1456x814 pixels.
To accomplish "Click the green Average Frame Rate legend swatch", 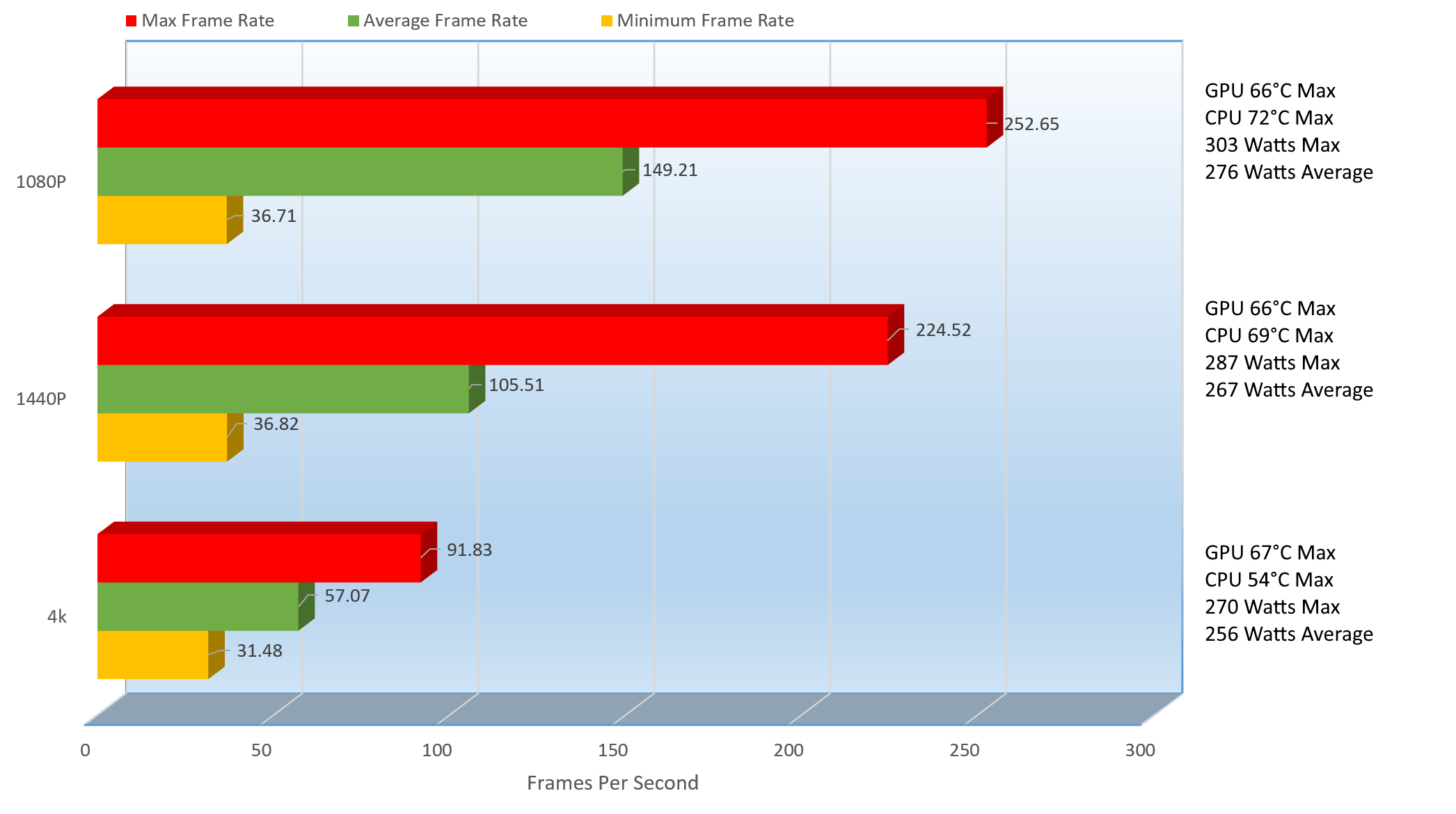I will (353, 21).
